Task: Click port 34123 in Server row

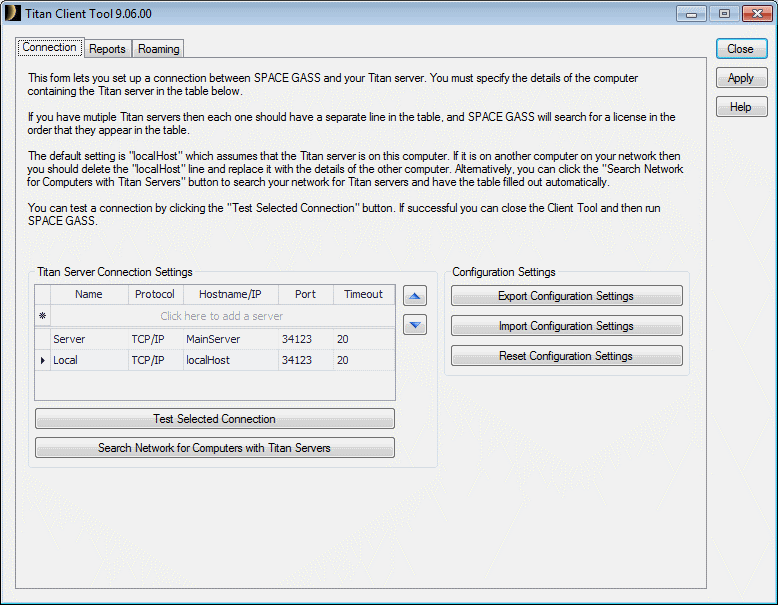Action: pos(306,339)
